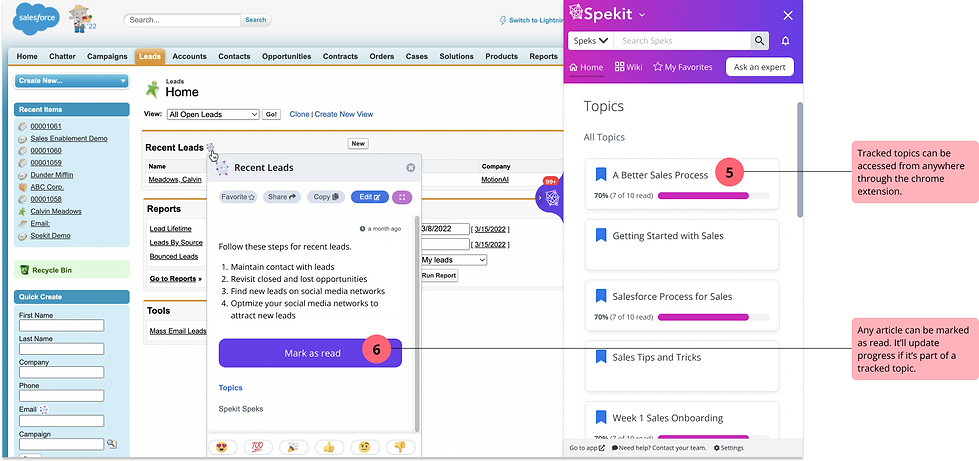
Task: Click the bookmark icon on Getting Started with Sales
Action: tap(601, 235)
